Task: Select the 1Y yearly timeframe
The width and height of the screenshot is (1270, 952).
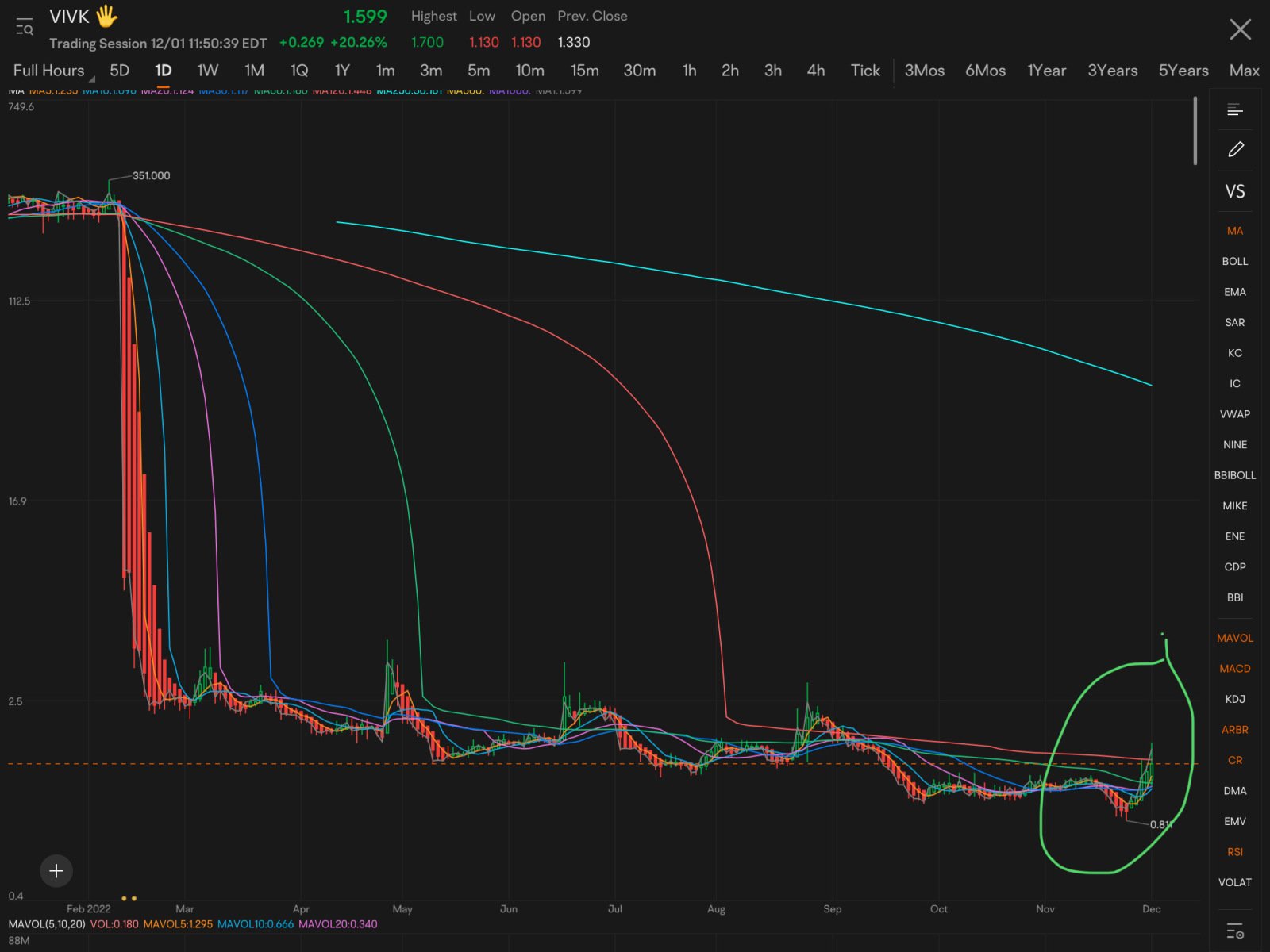Action: pyautogui.click(x=342, y=71)
